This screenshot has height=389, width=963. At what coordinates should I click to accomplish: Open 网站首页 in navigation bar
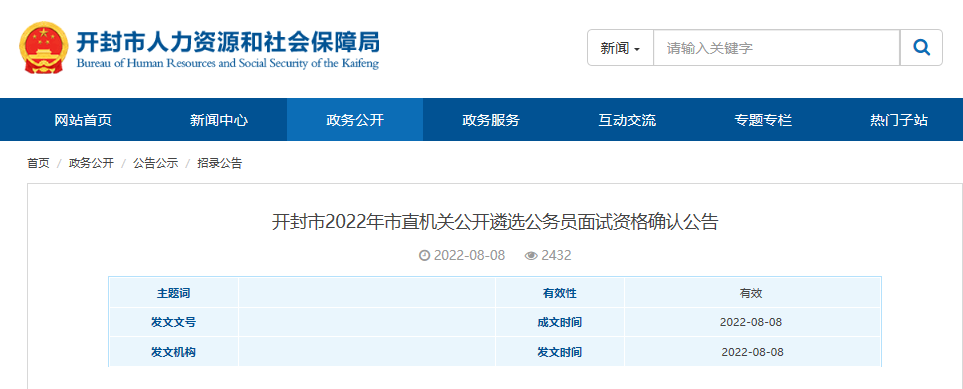click(x=83, y=120)
